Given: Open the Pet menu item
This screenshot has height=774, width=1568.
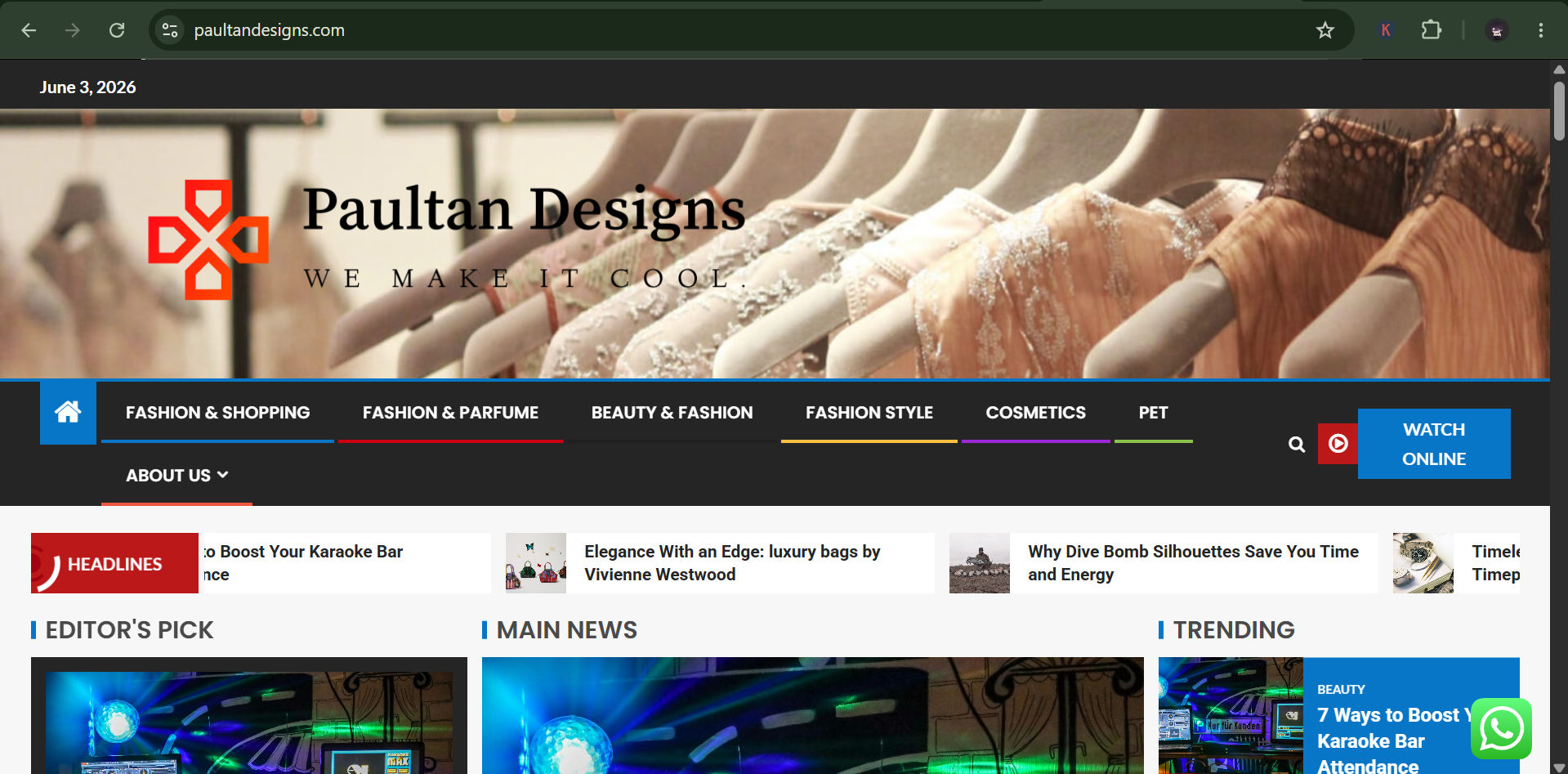Looking at the screenshot, I should click(x=1153, y=412).
